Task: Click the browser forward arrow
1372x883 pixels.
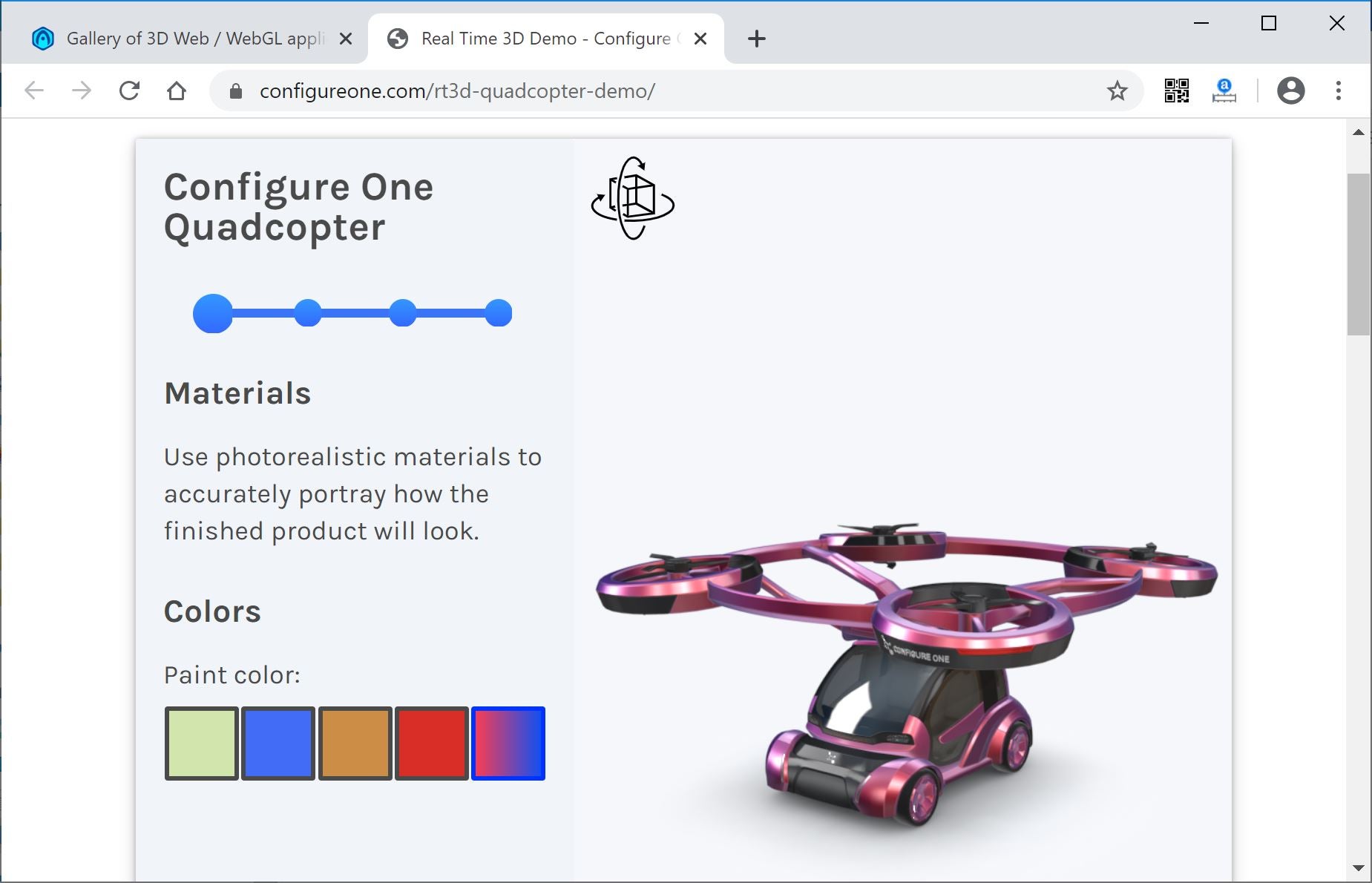Action: point(82,91)
